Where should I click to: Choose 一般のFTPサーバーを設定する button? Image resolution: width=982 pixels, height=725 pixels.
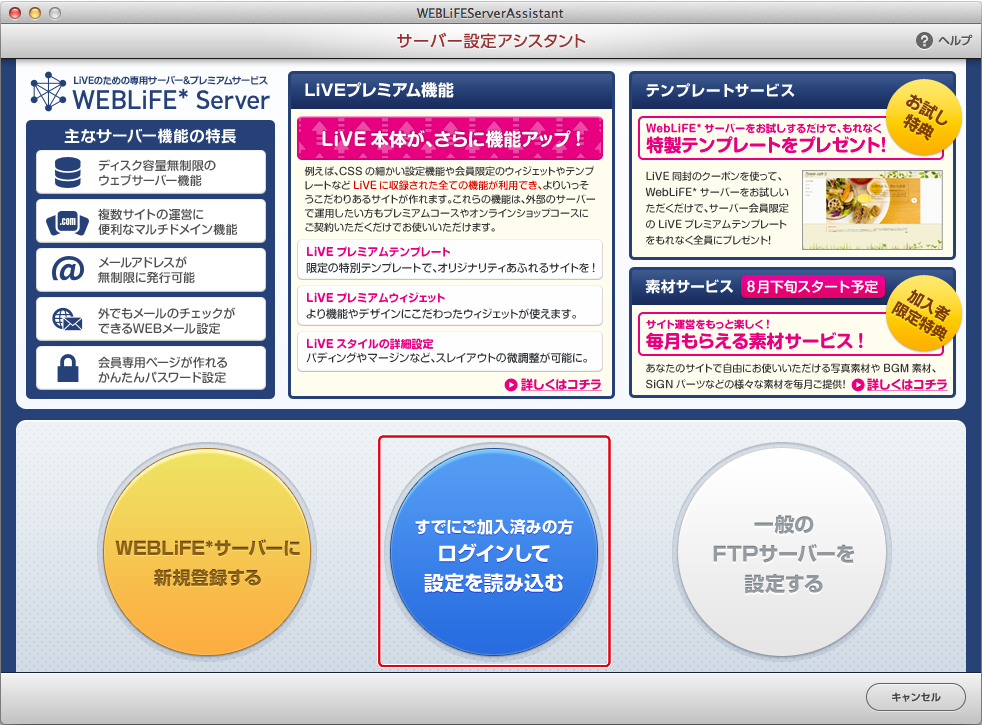783,552
